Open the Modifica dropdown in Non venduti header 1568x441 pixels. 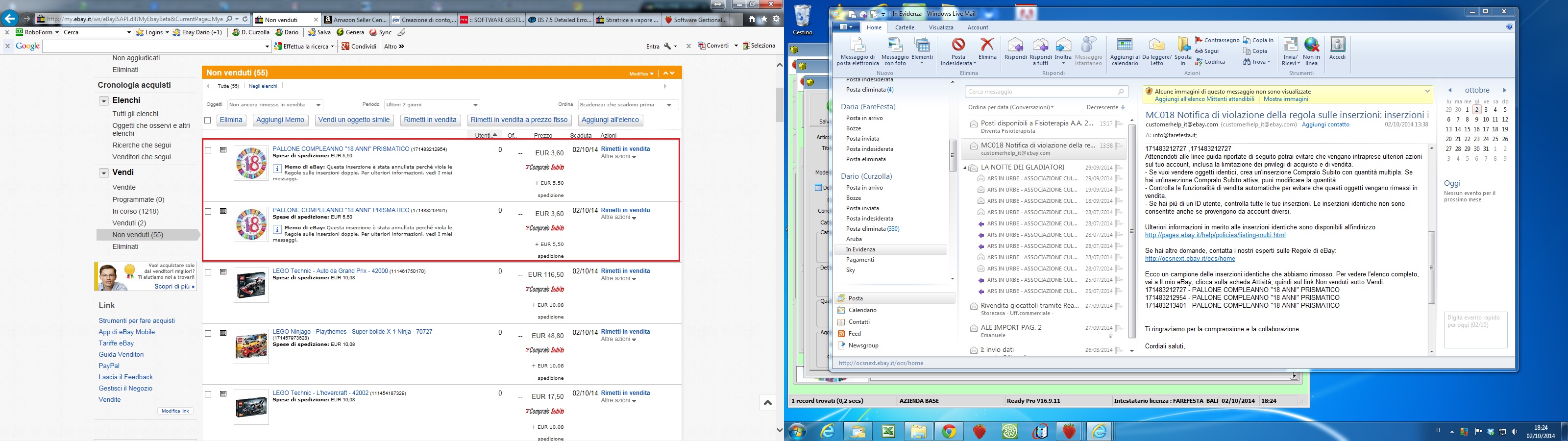tap(641, 73)
